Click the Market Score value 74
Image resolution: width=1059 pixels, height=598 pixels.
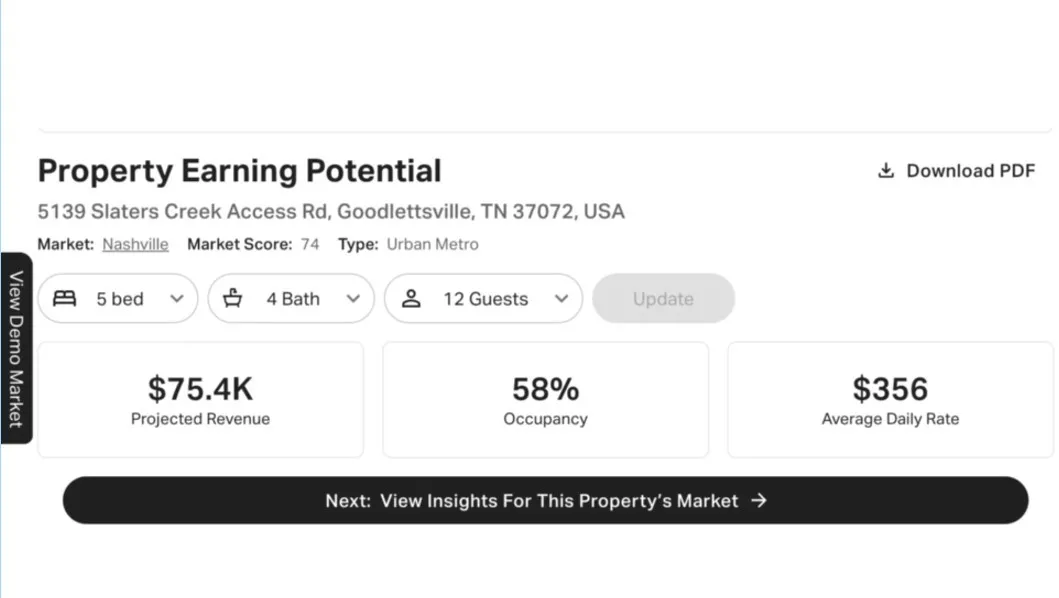(x=310, y=244)
